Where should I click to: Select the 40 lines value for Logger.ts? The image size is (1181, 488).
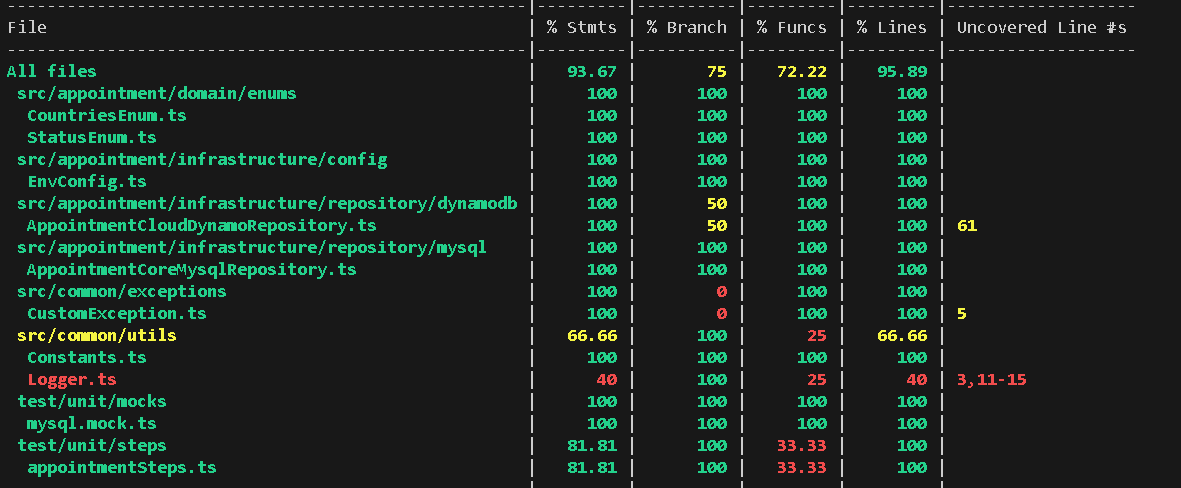coord(917,380)
